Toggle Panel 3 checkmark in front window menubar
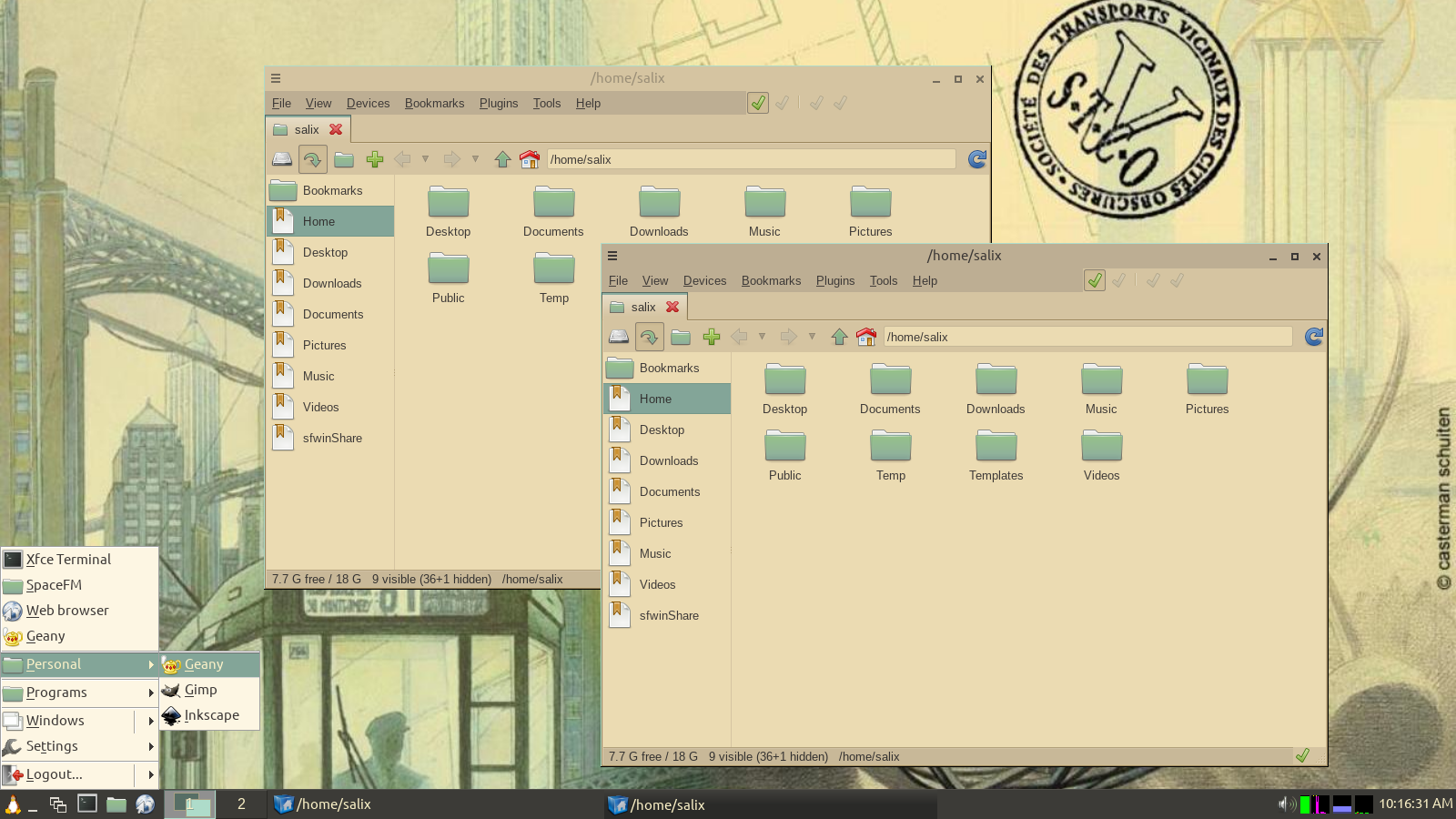The image size is (1456, 819). click(1153, 280)
